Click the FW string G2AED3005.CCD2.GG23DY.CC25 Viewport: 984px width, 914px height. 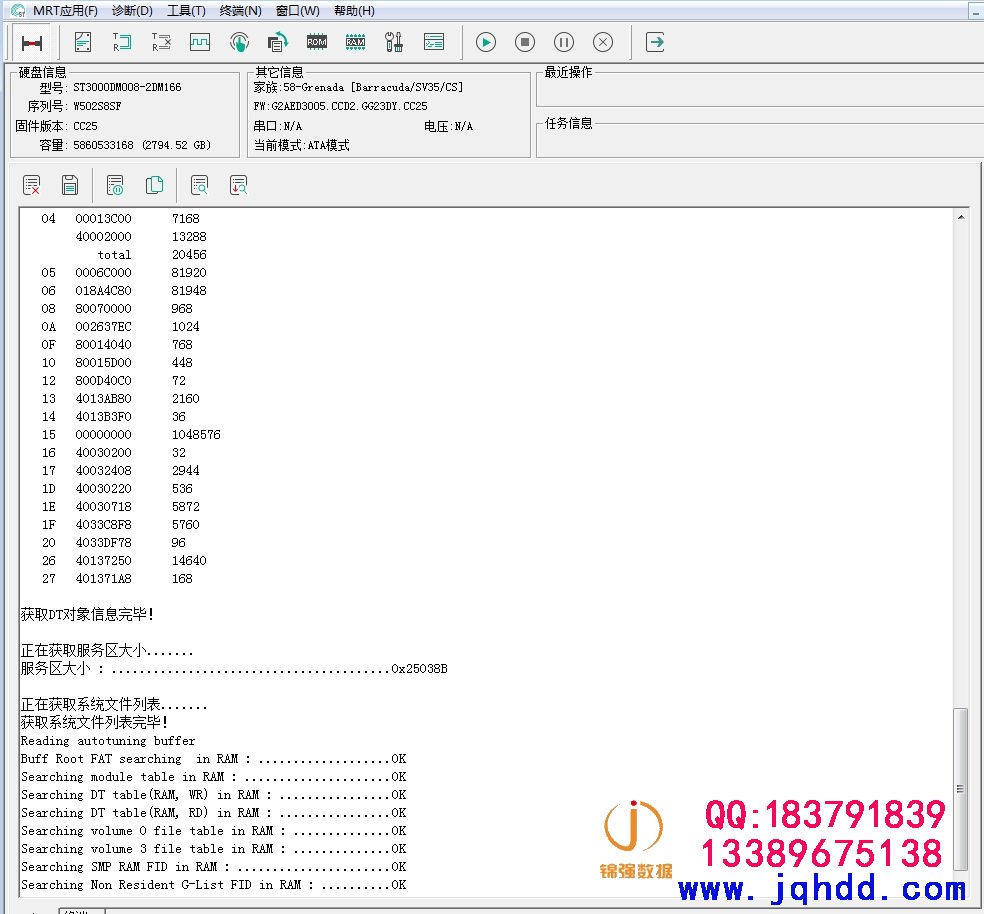(x=350, y=106)
